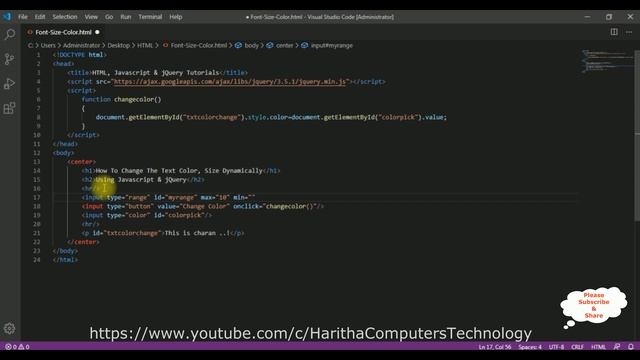Open the Help menu
The image size is (640, 360).
pos(176,17)
